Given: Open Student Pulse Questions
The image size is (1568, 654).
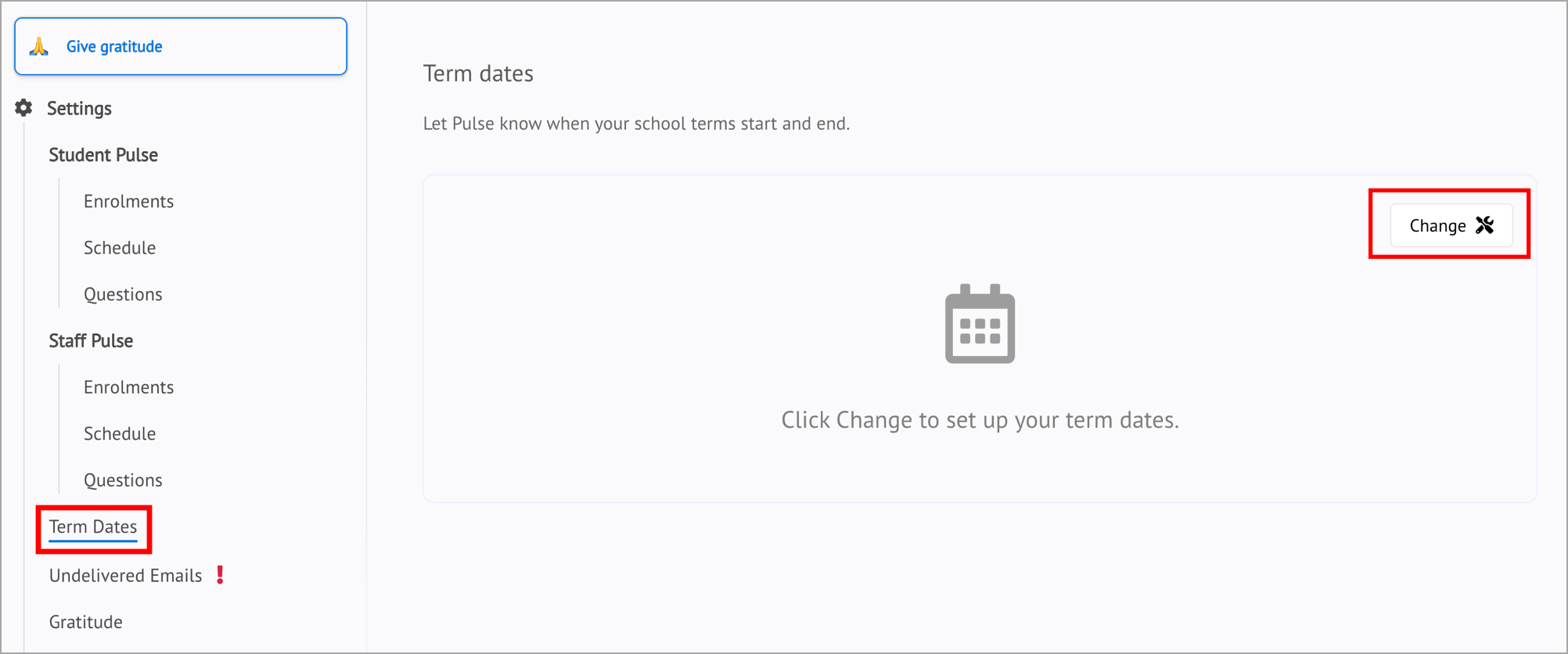Looking at the screenshot, I should tap(123, 294).
